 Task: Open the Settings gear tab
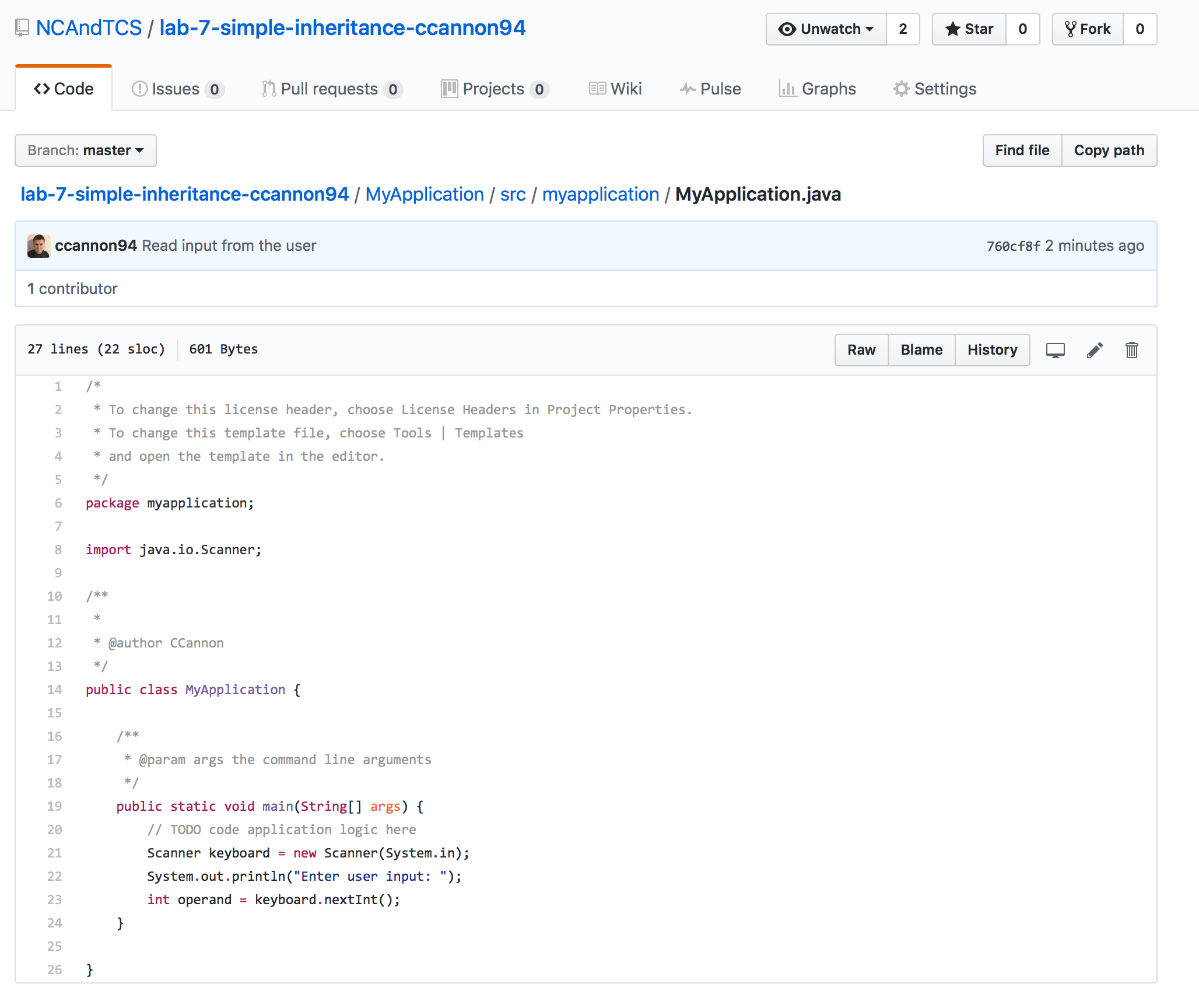coord(935,89)
